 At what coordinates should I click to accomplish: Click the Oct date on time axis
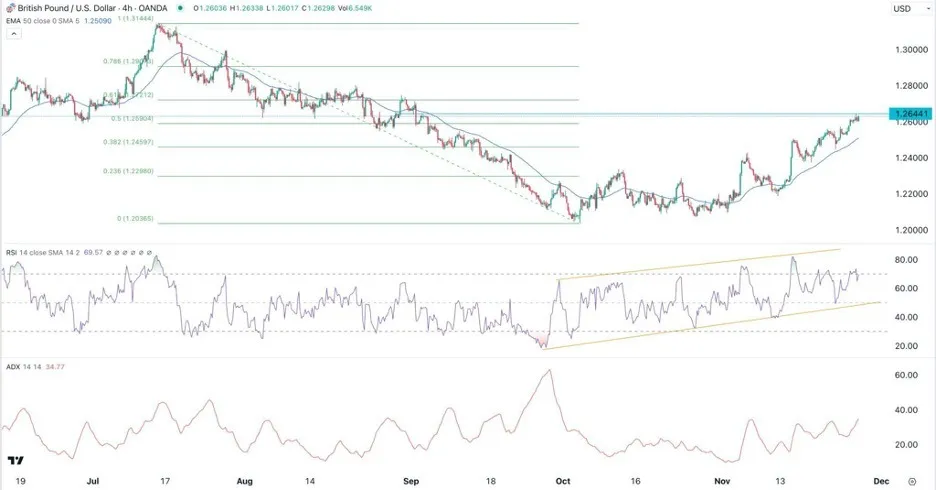point(563,481)
